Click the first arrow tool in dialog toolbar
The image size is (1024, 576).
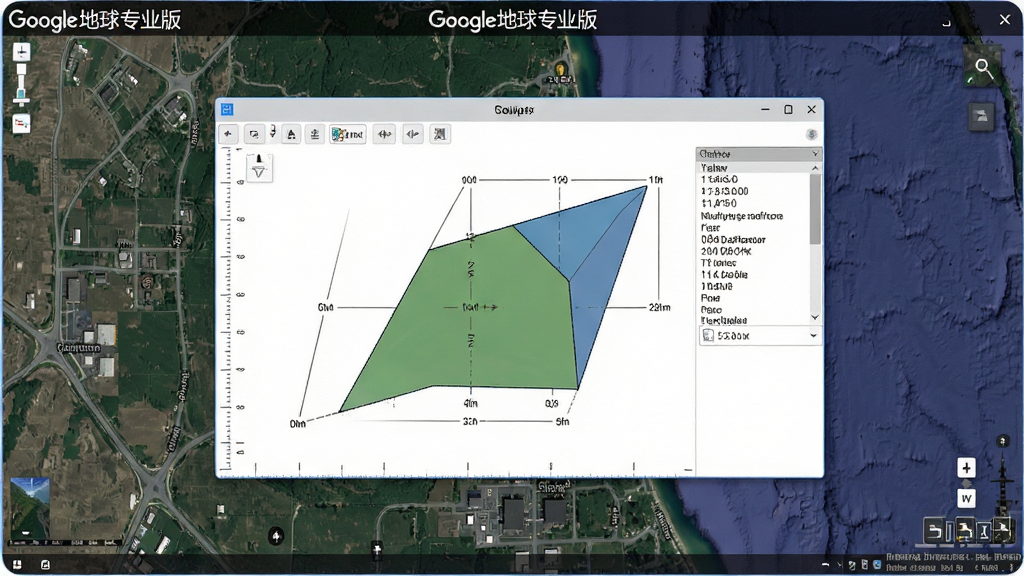[x=228, y=135]
